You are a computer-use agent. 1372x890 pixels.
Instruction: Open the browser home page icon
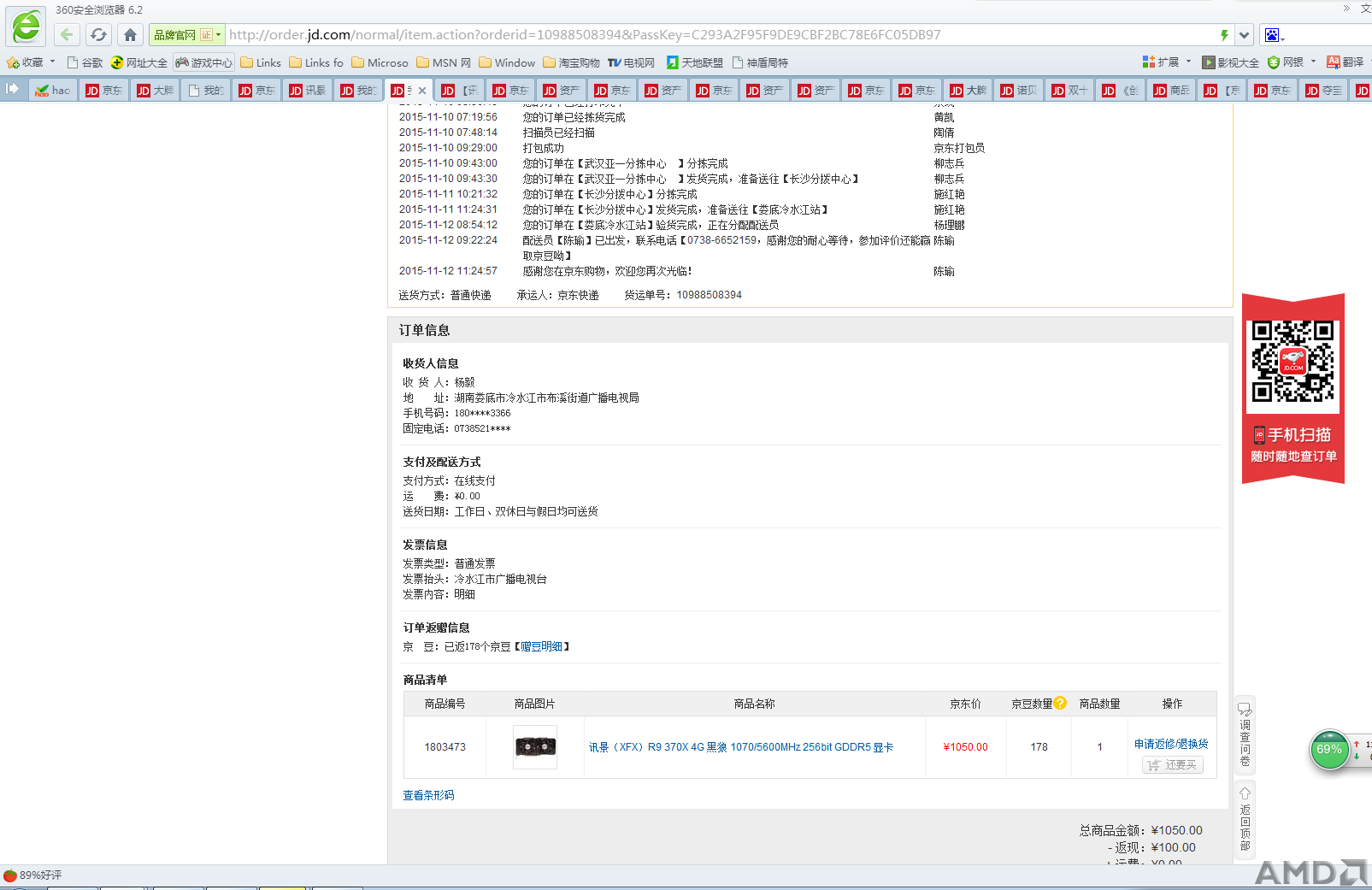pyautogui.click(x=130, y=35)
